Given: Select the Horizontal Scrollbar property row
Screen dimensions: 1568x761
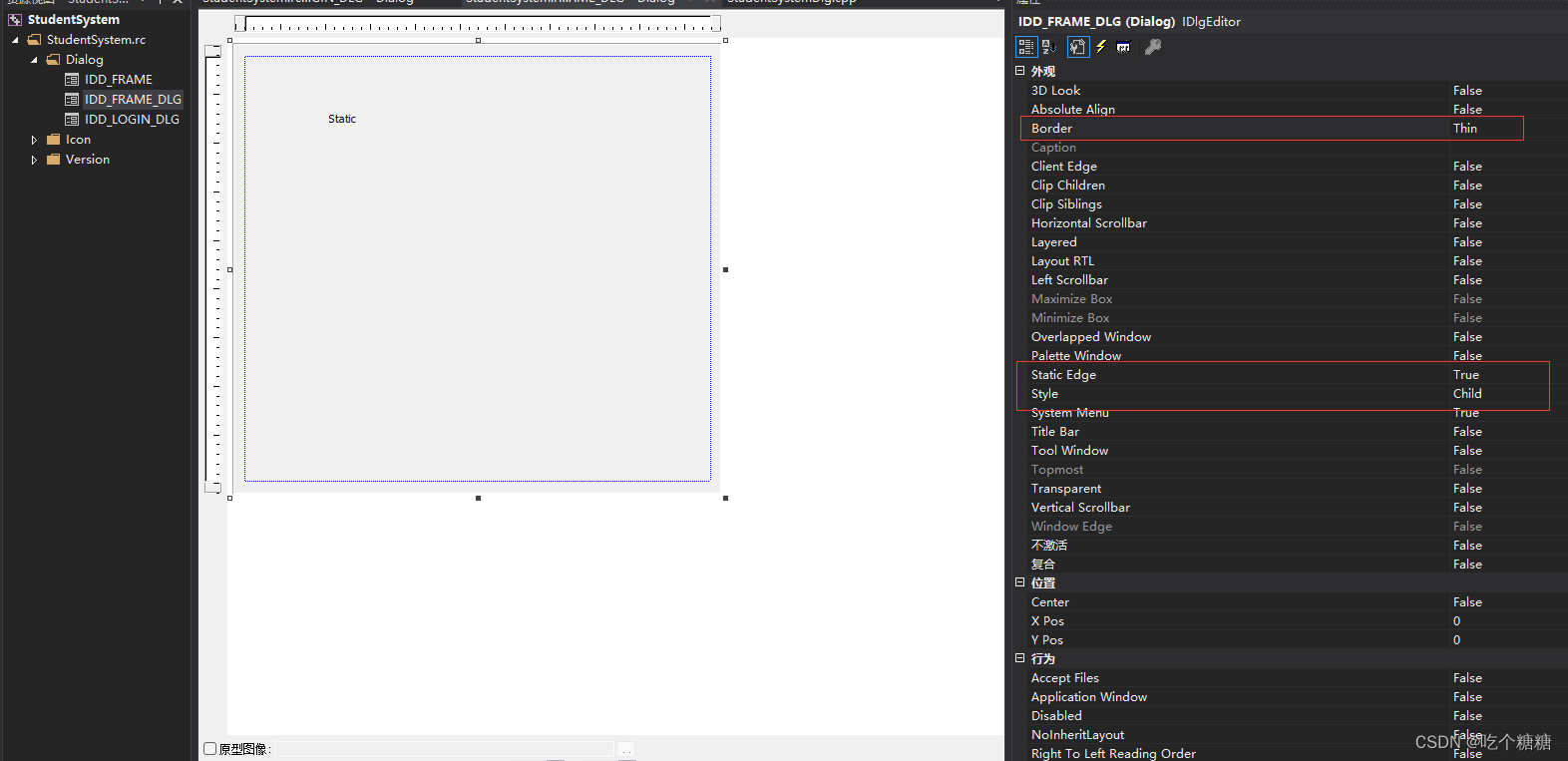Looking at the screenshot, I should 1298,223.
